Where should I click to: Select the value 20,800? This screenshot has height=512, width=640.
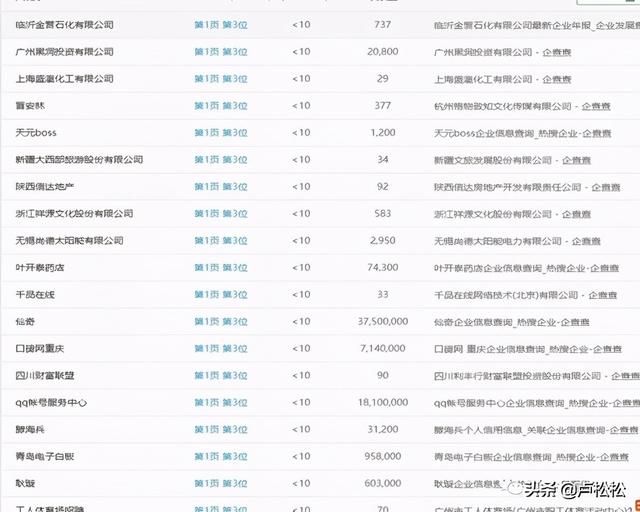[x=382, y=51]
